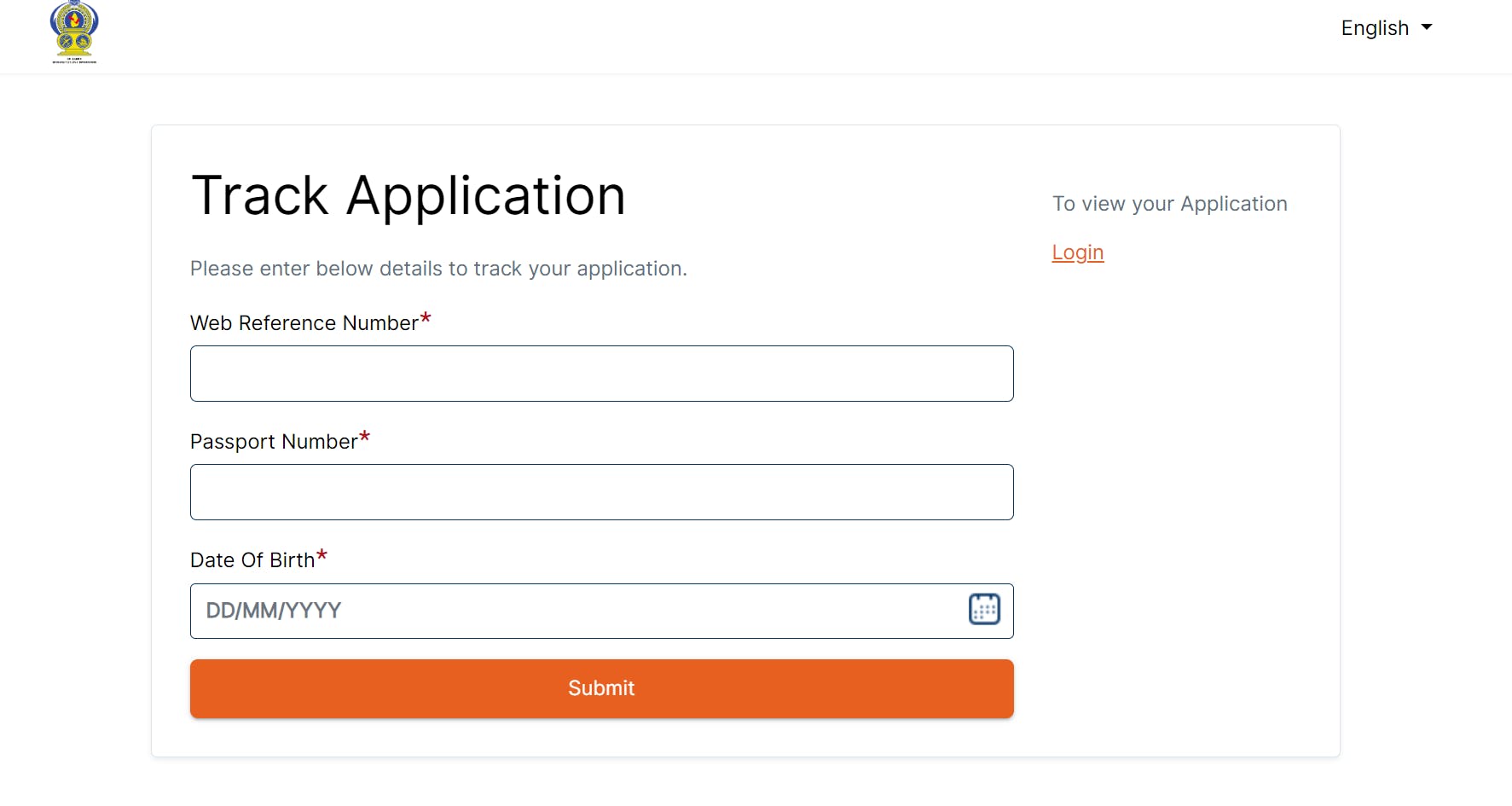Click the Login hyperlink under the sidebar text
Viewport: 1512px width, 806px height.
point(1077,252)
